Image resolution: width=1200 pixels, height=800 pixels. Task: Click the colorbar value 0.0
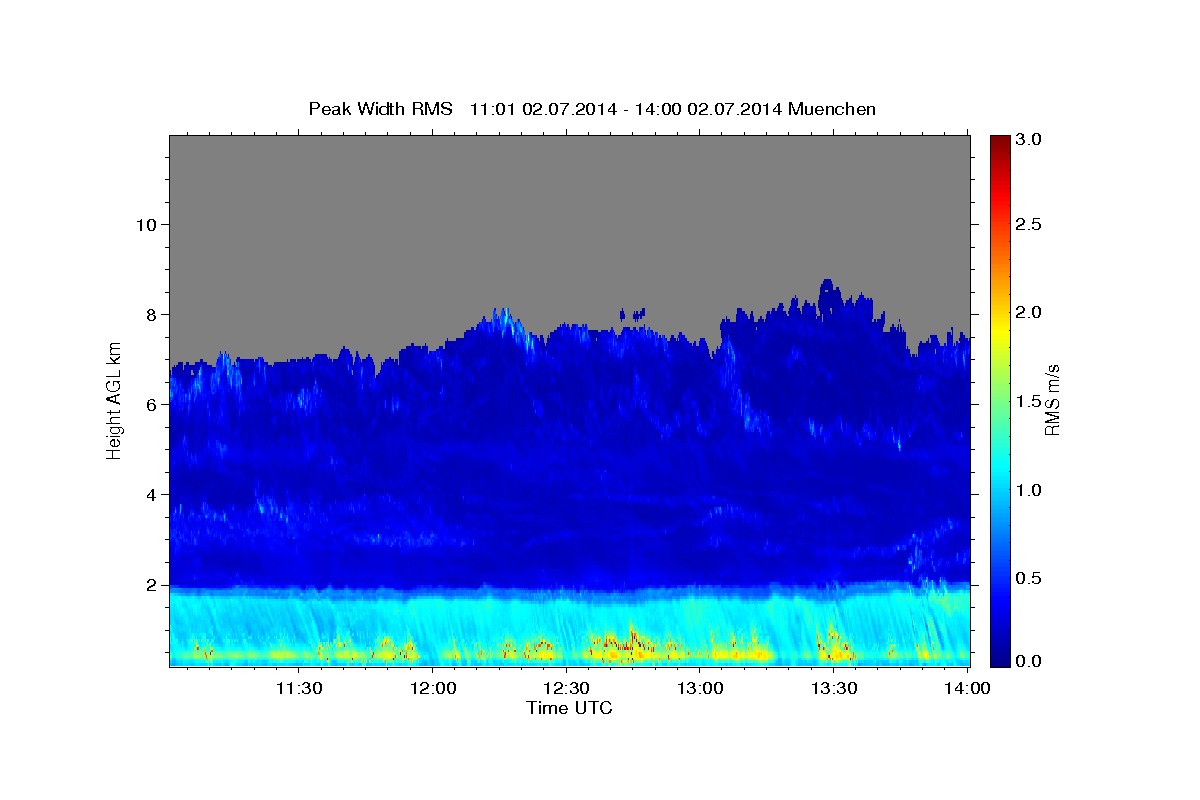1029,661
